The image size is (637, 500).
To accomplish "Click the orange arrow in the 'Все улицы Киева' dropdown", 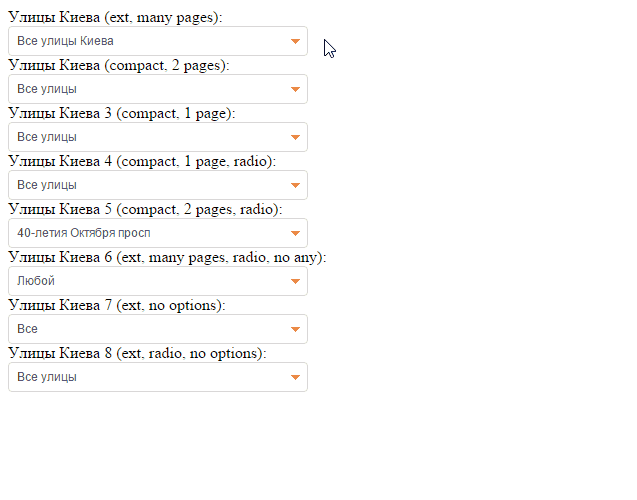I will [295, 41].
